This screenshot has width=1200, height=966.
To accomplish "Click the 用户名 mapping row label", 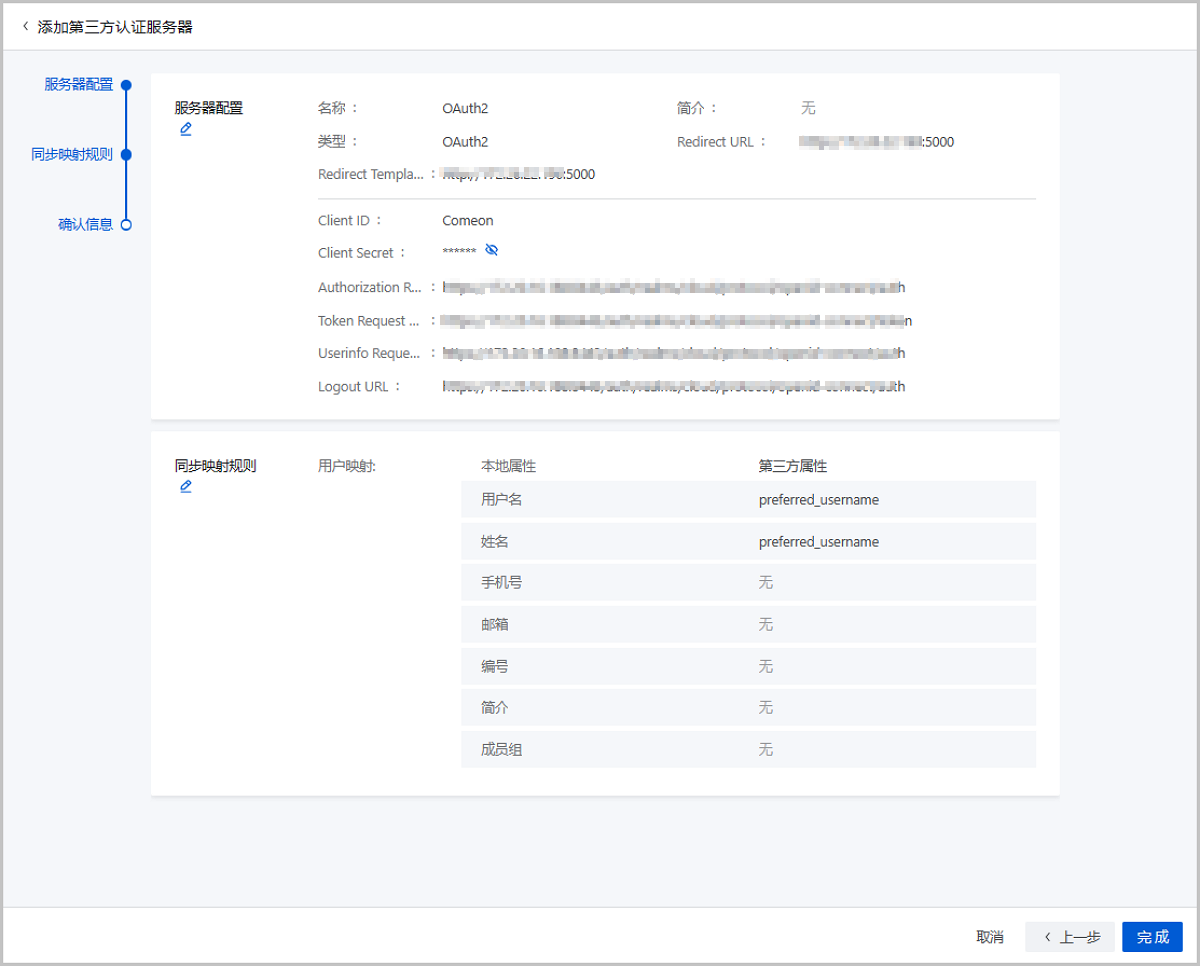I will pyautogui.click(x=501, y=499).
